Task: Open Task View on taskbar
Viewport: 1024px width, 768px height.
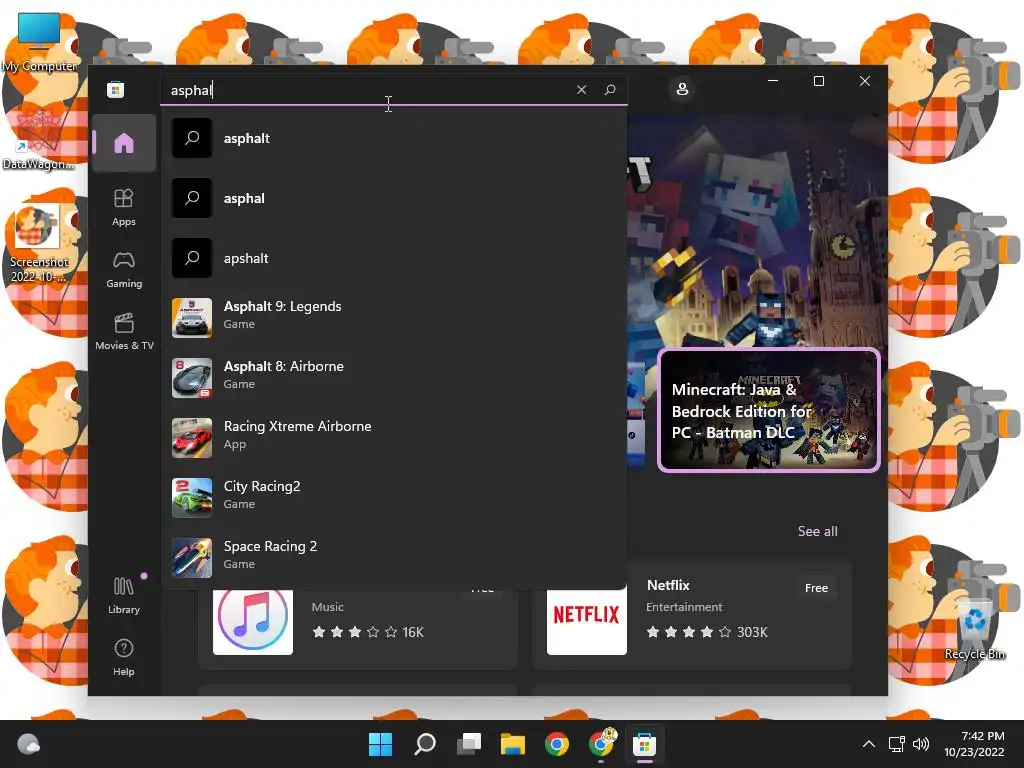Action: coord(469,744)
